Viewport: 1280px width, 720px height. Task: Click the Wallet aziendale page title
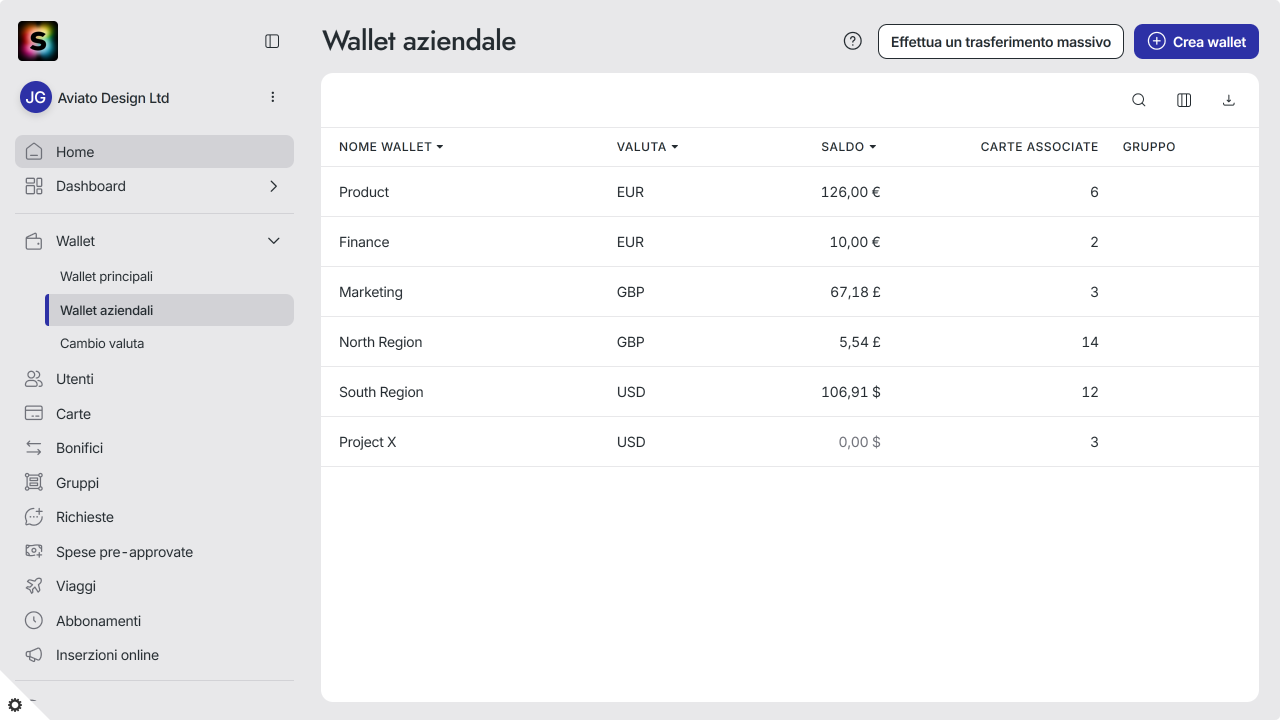419,41
